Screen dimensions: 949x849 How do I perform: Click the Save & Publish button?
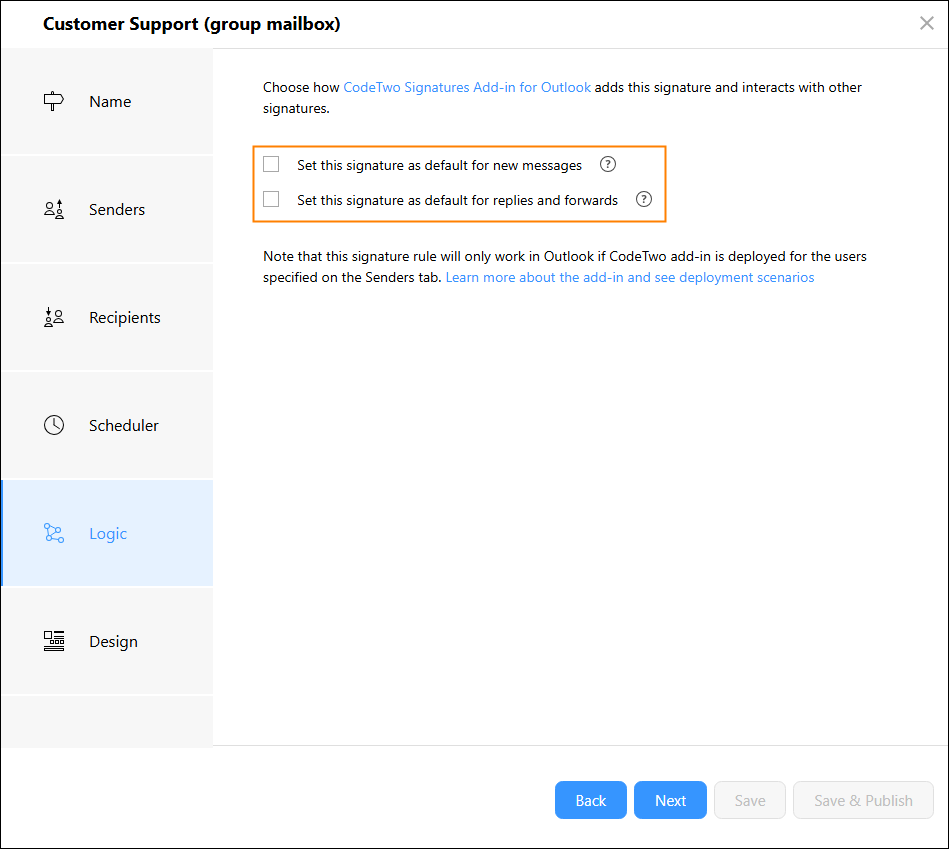click(x=863, y=800)
